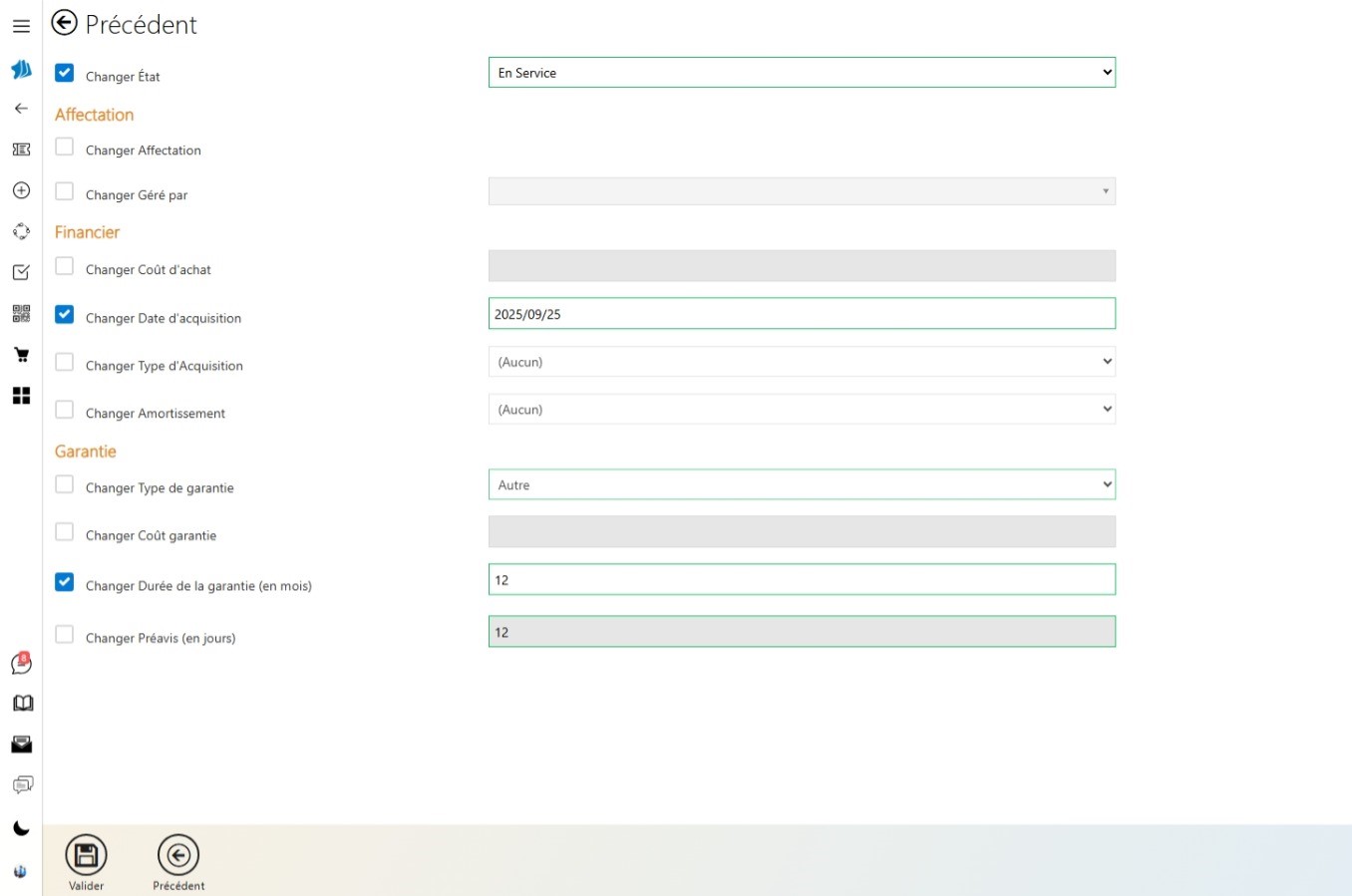Open the hamburger menu in the sidebar
This screenshot has width=1352, height=896.
pos(21,26)
